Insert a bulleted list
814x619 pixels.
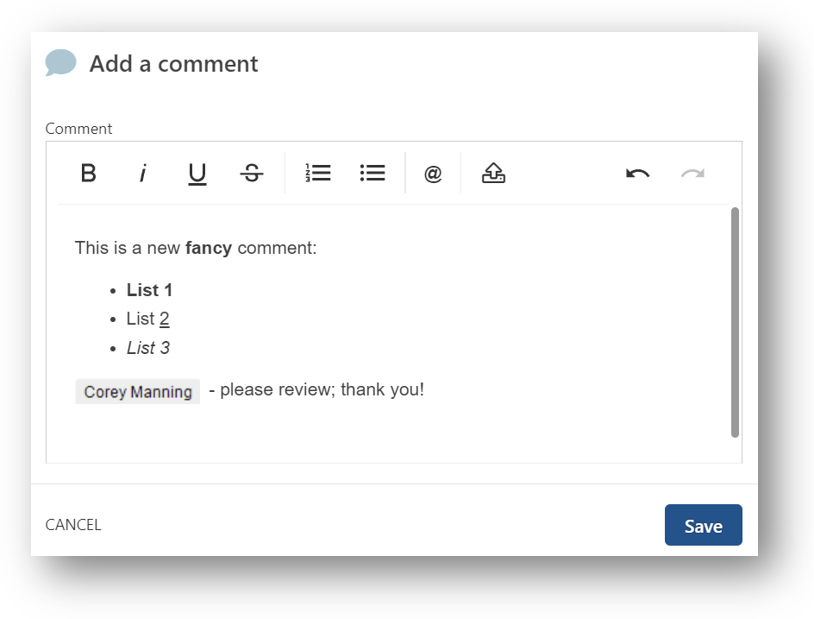[373, 173]
